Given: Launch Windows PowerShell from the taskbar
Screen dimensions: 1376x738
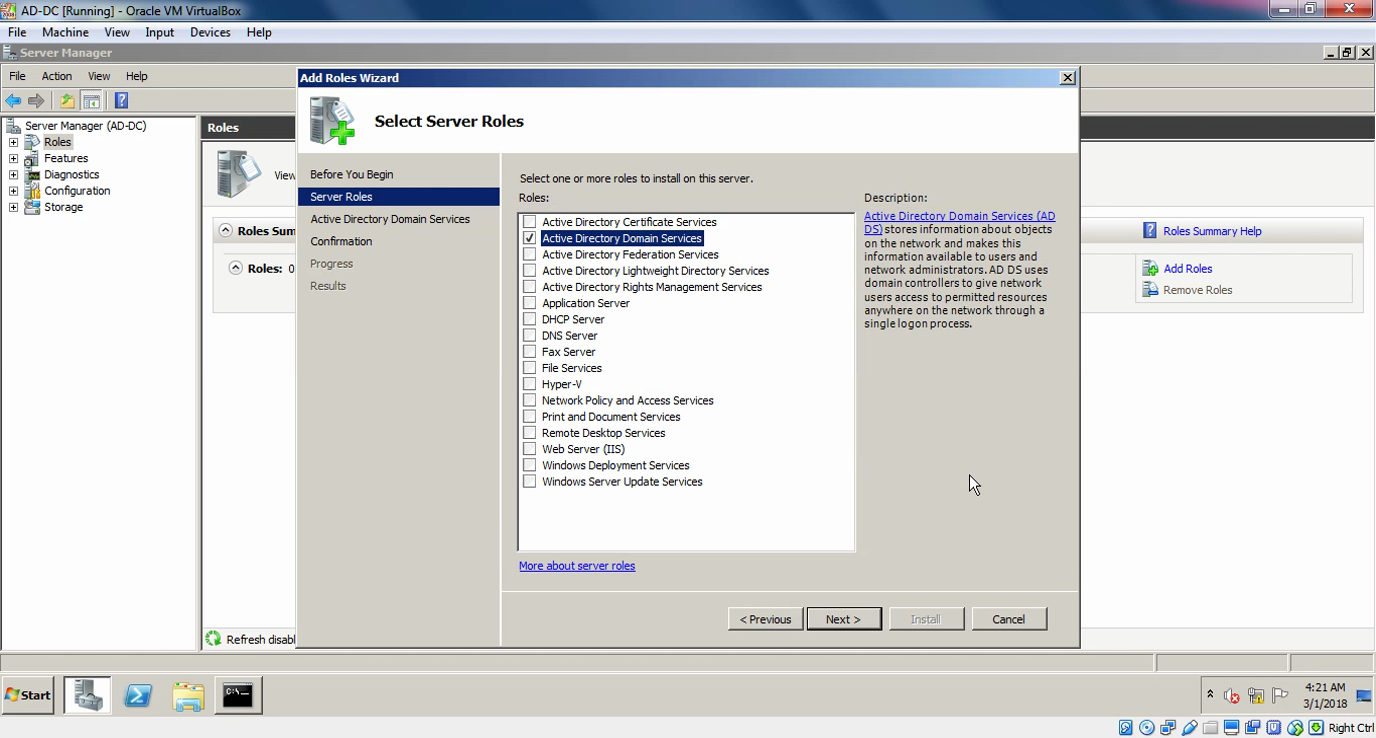Looking at the screenshot, I should point(137,696).
